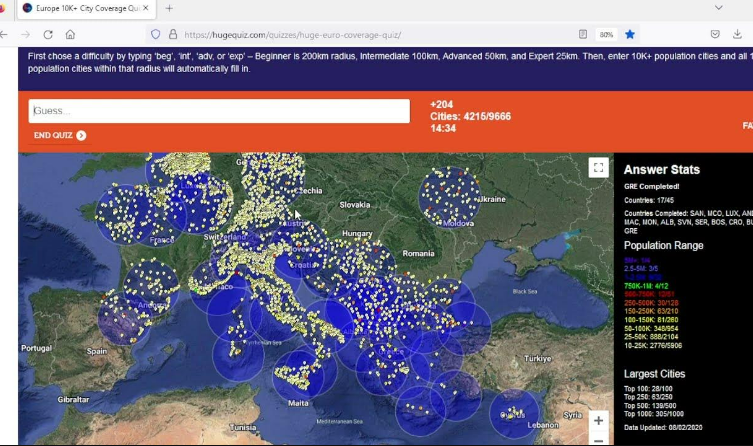753x446 pixels.
Task: Click the Spain label on the map
Action: coord(97,351)
